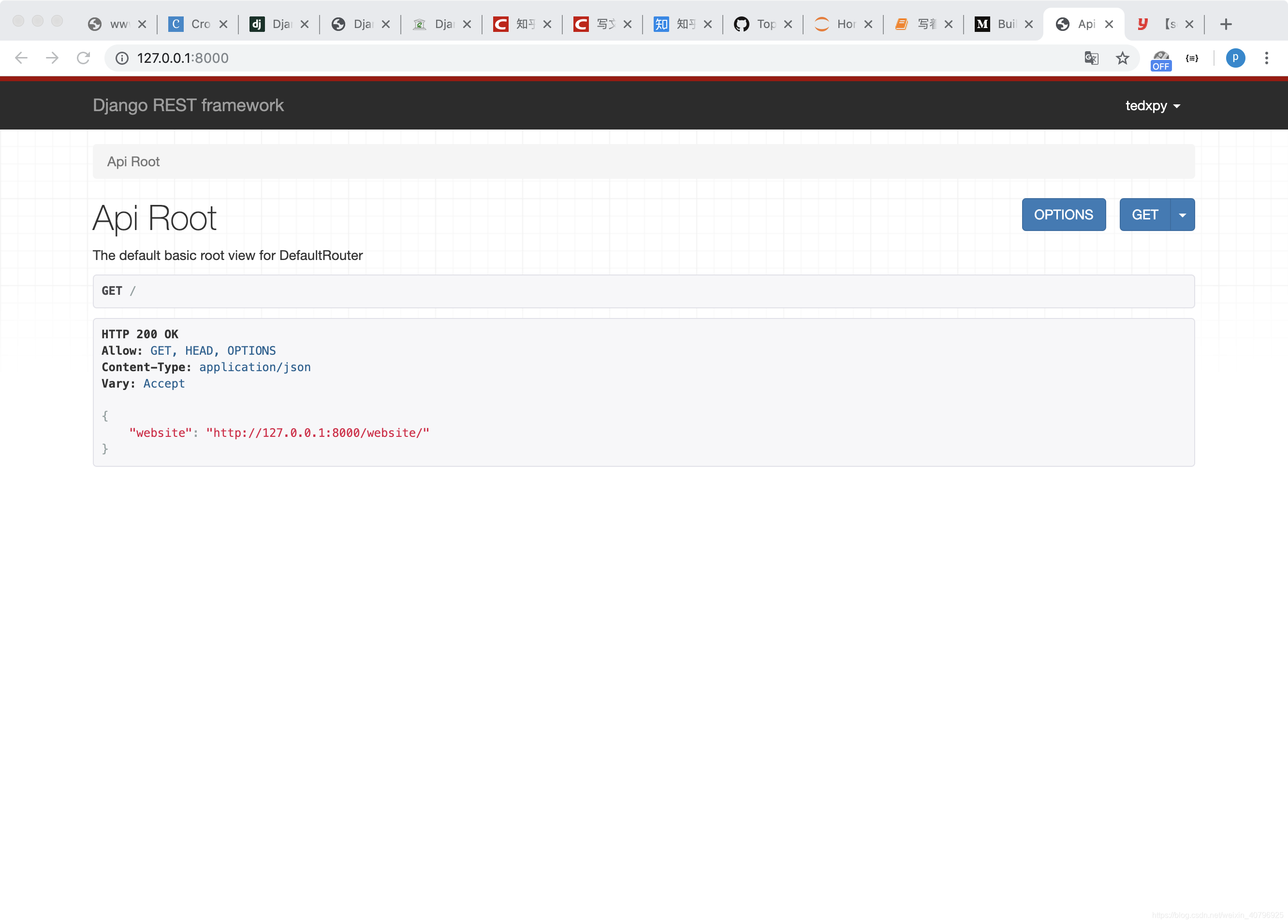View site information icon in address bar
1288x924 pixels.
click(x=122, y=58)
